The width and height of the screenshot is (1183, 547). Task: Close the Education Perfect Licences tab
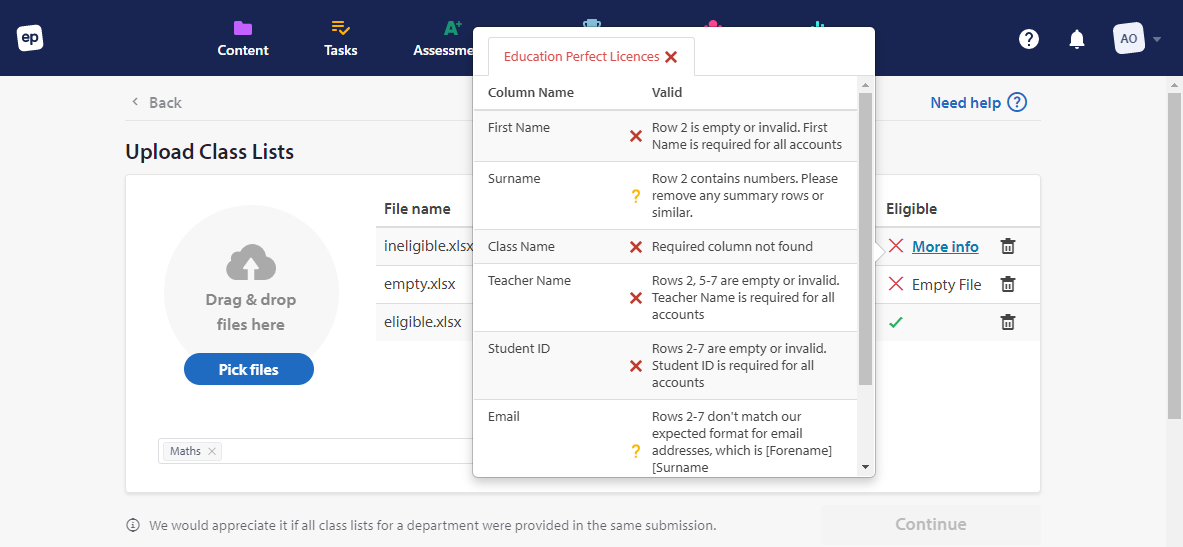[671, 57]
